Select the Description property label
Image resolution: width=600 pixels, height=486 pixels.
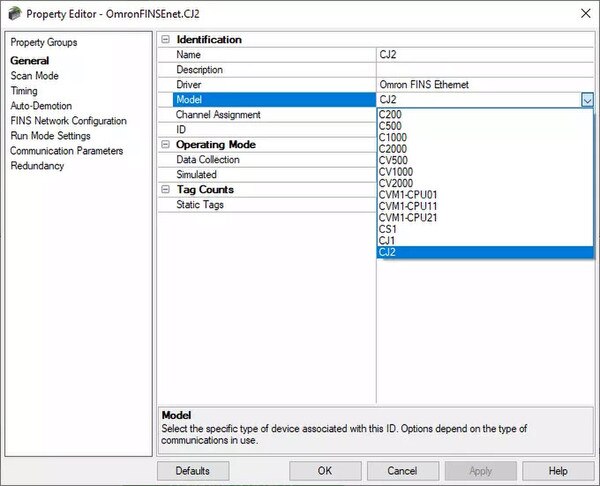199,70
